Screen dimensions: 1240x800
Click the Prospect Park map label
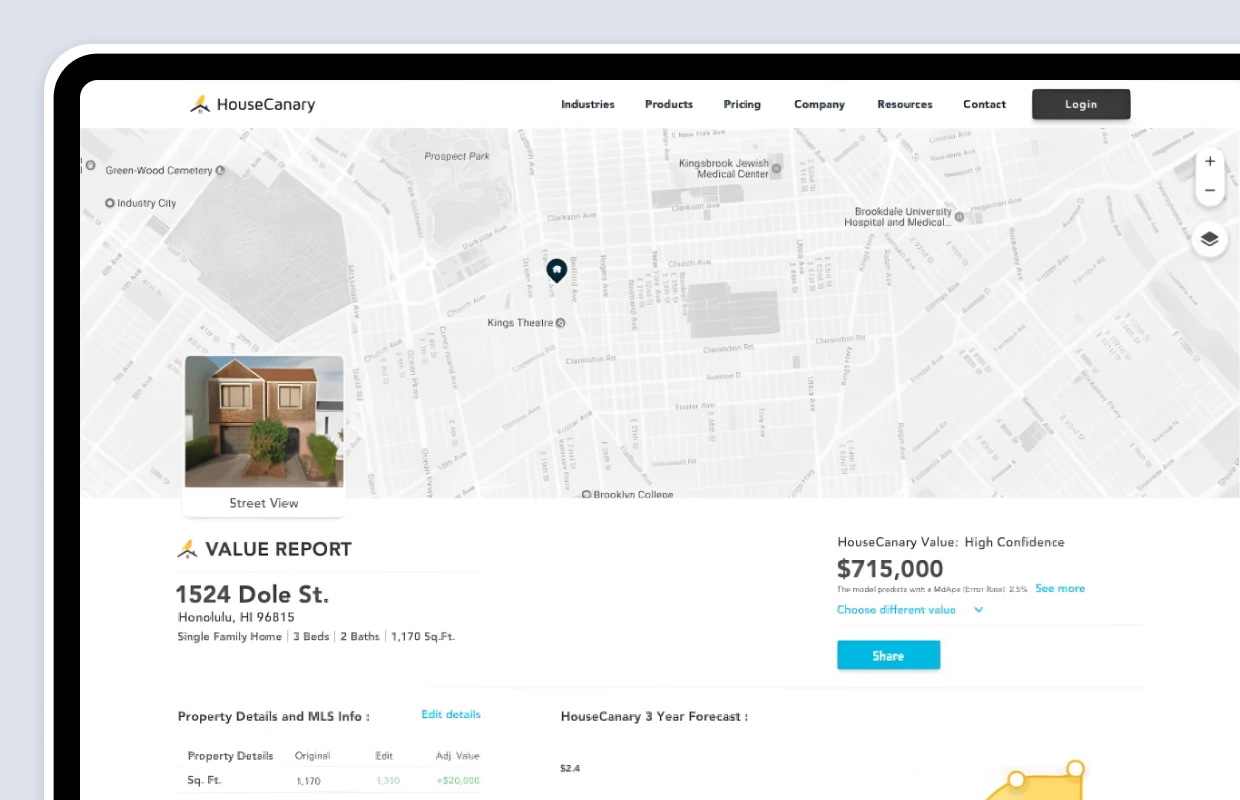457,156
